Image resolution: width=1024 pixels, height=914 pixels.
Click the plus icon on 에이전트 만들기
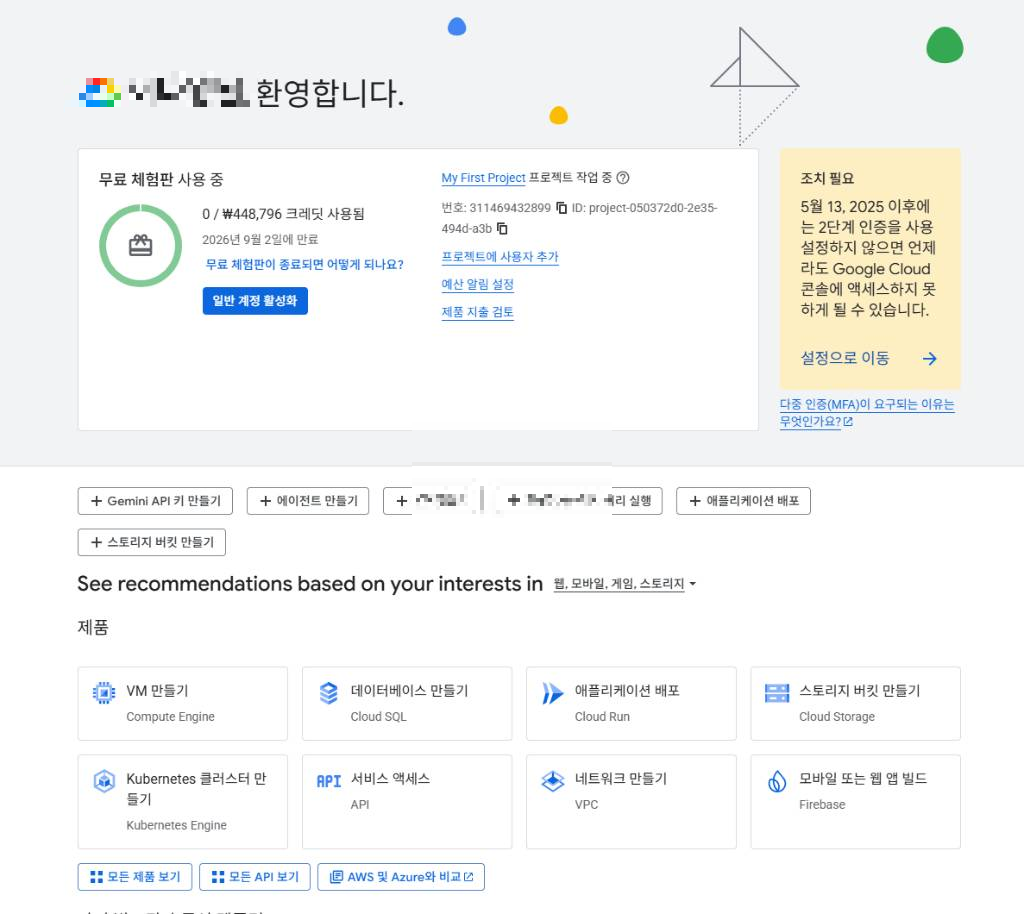(266, 501)
